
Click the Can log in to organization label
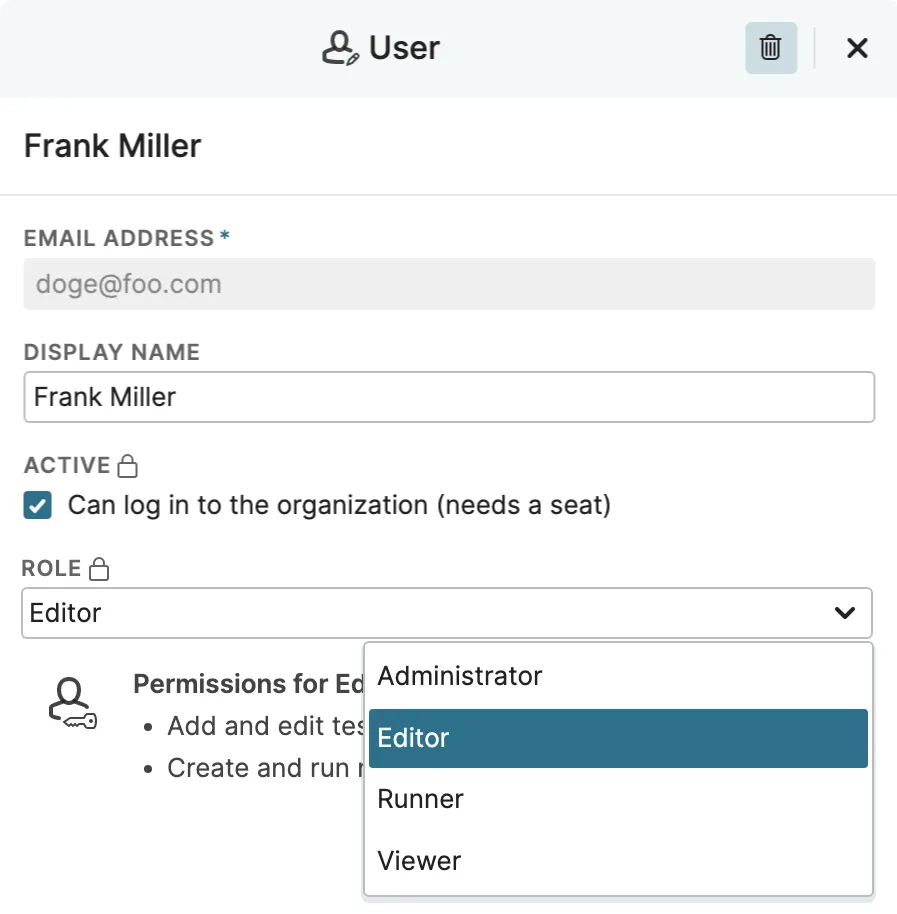(x=339, y=505)
